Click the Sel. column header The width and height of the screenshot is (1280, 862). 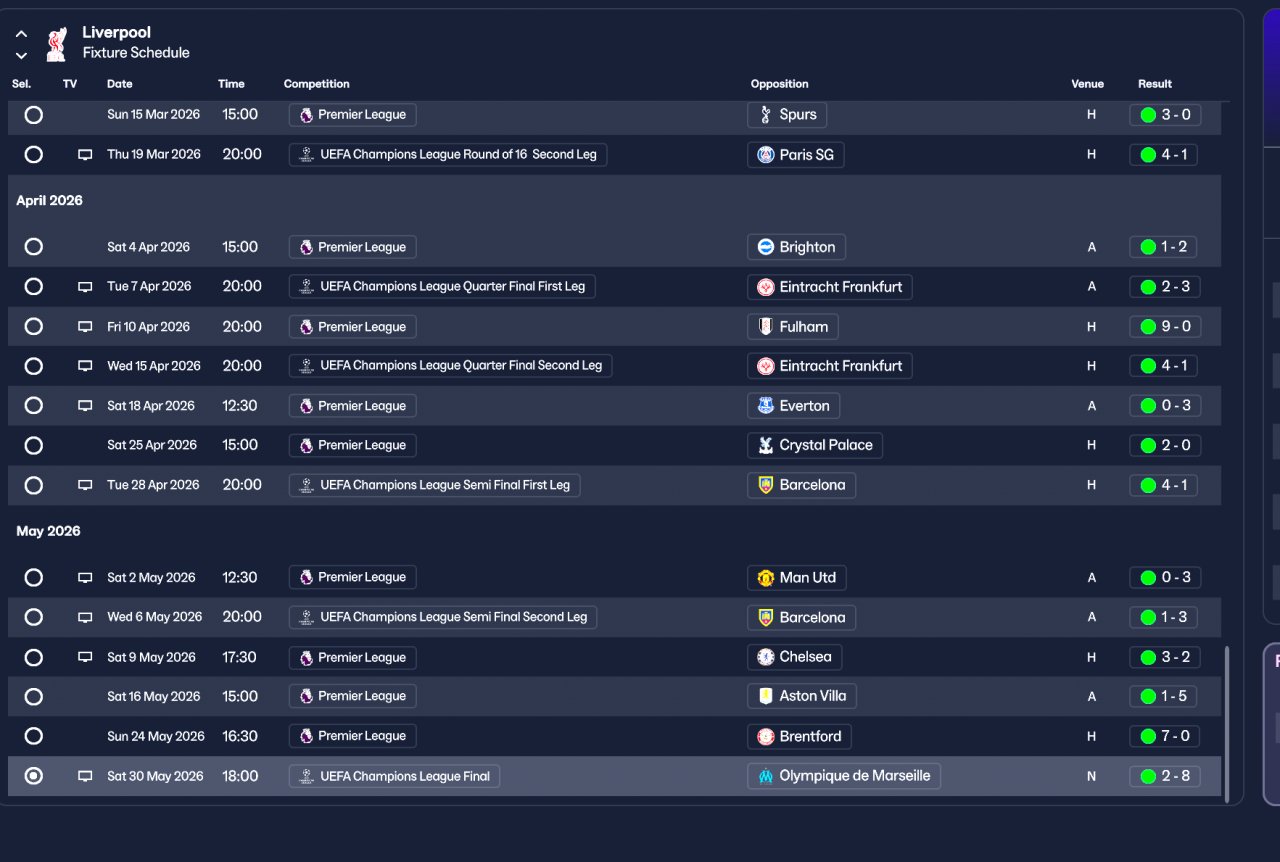[22, 84]
